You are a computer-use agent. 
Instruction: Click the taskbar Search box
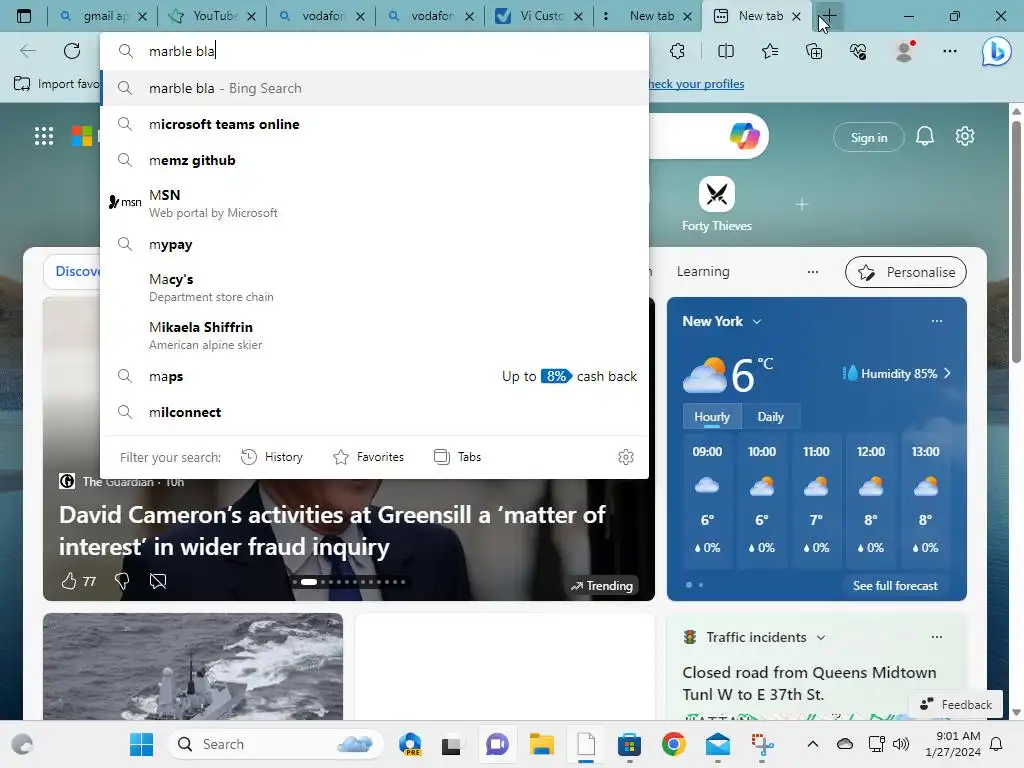275,744
